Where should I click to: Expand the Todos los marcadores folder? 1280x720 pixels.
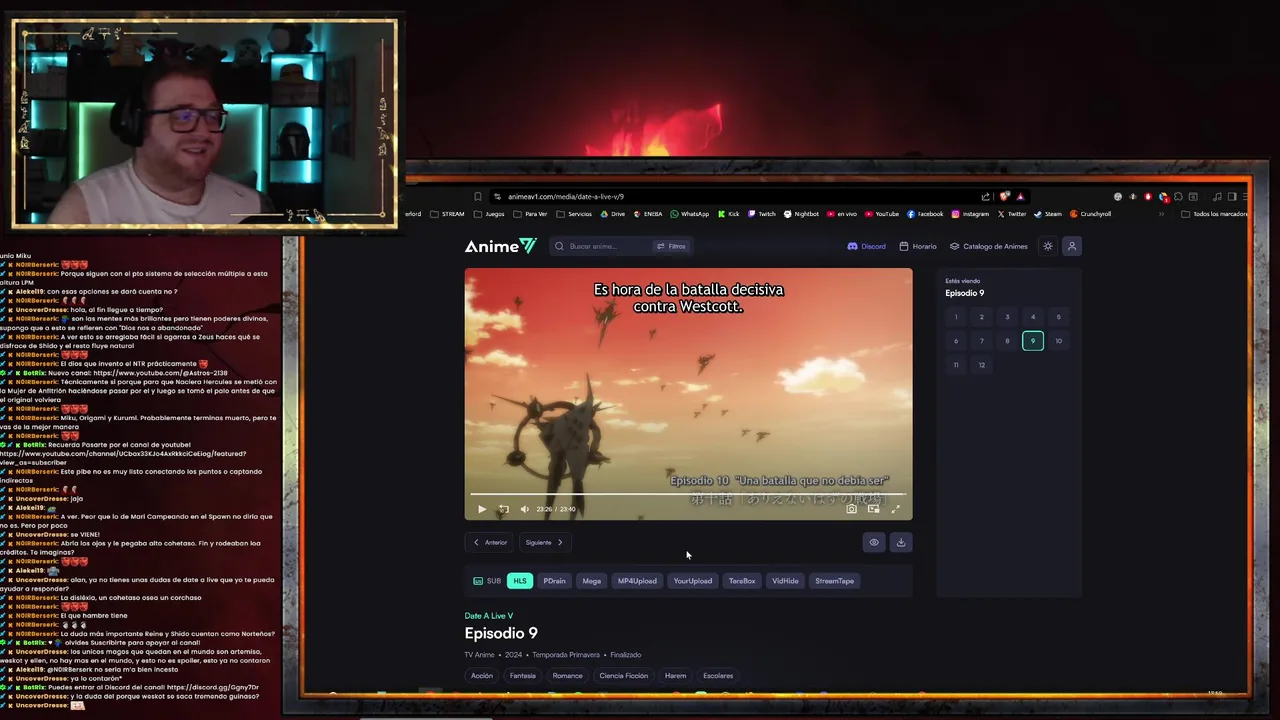point(1215,214)
